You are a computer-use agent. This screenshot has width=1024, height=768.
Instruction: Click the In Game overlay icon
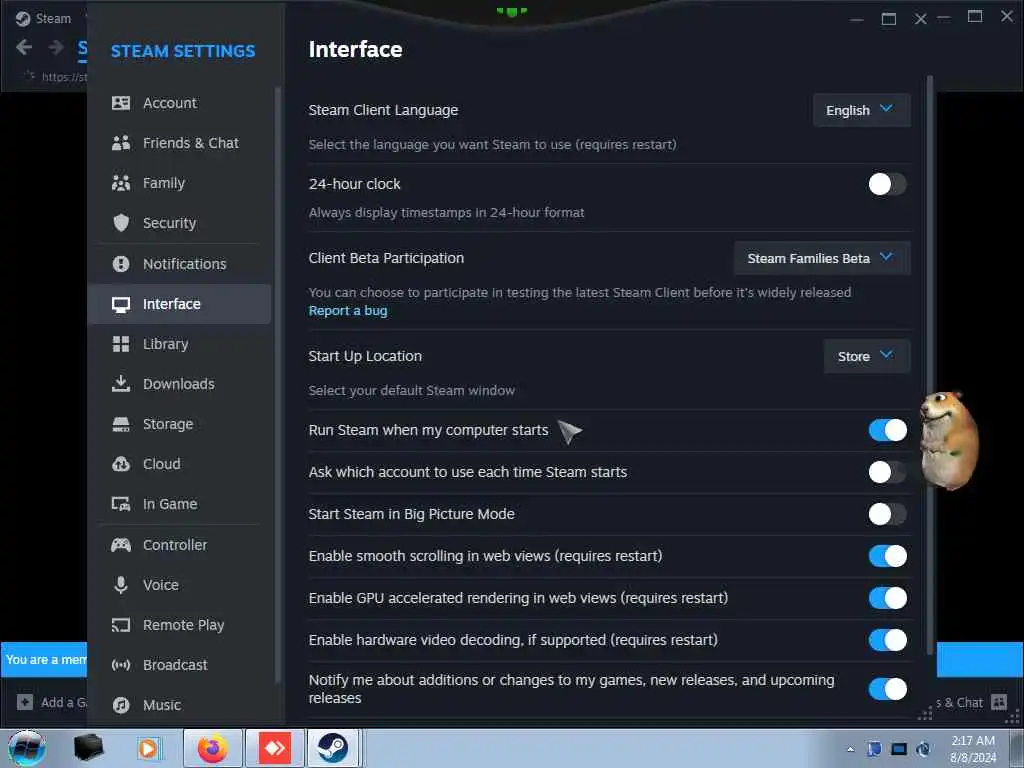click(x=121, y=504)
